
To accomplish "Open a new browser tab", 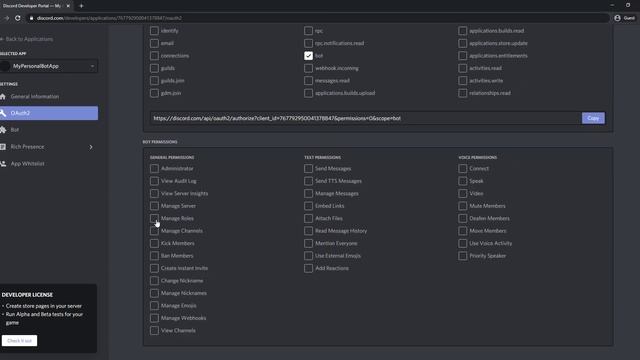I will (x=81, y=6).
